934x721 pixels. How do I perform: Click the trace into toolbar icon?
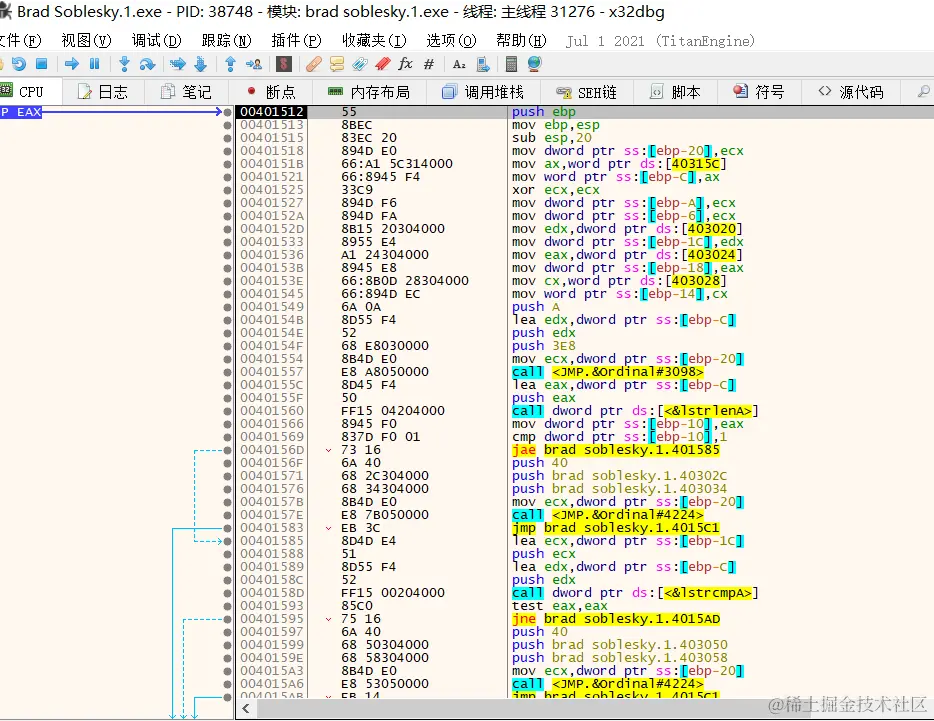click(178, 64)
